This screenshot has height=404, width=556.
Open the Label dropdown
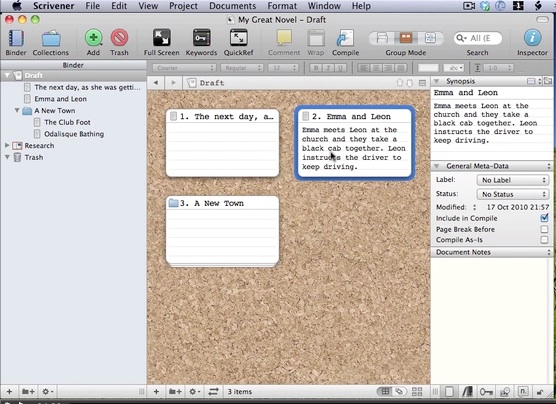[x=513, y=180]
